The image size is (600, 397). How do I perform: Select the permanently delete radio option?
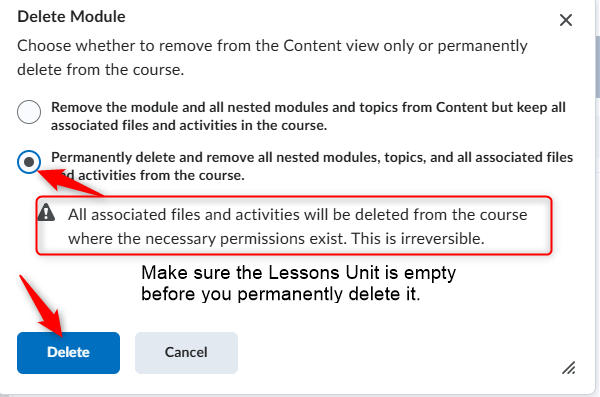[29, 162]
